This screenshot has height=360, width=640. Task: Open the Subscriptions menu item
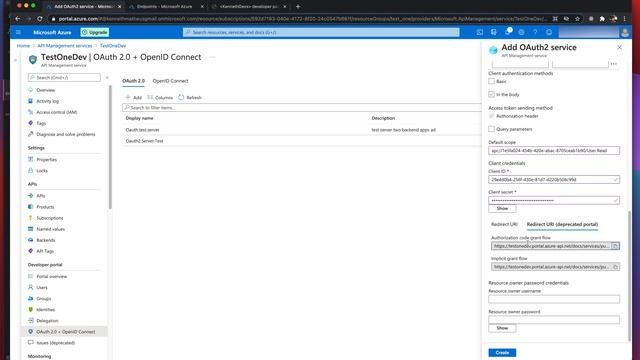point(50,218)
